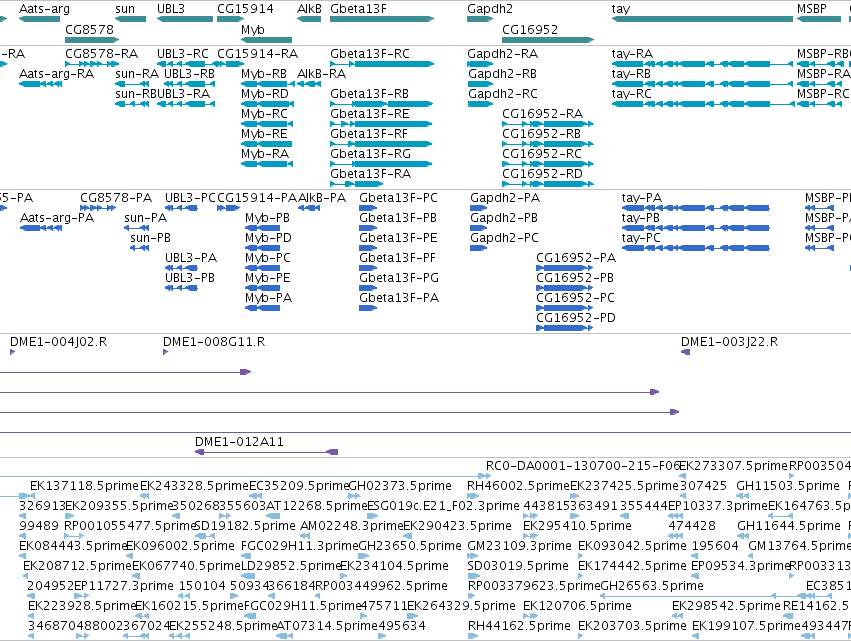
Task: Click transcript Gbeta13F-RA
Action: coord(370,174)
